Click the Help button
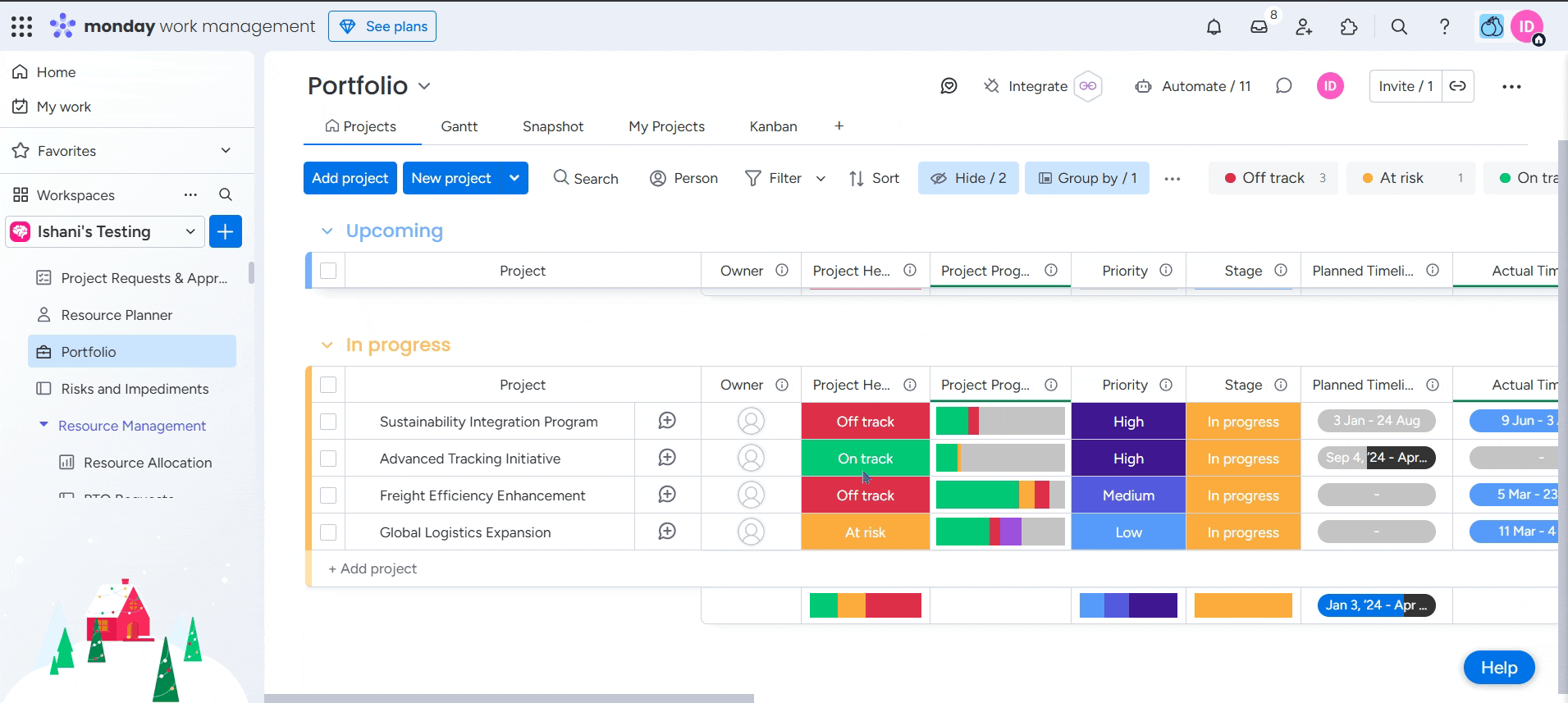This screenshot has height=703, width=1568. point(1499,668)
